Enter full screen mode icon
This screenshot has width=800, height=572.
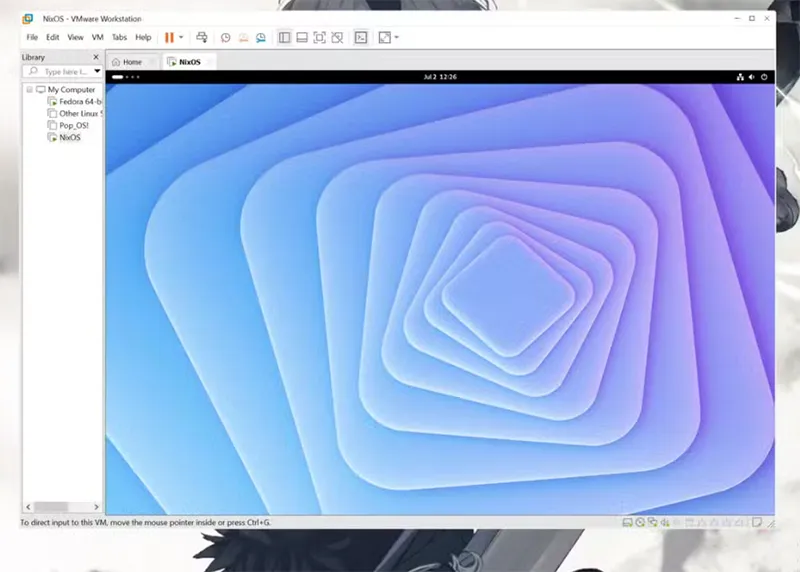pyautogui.click(x=319, y=37)
